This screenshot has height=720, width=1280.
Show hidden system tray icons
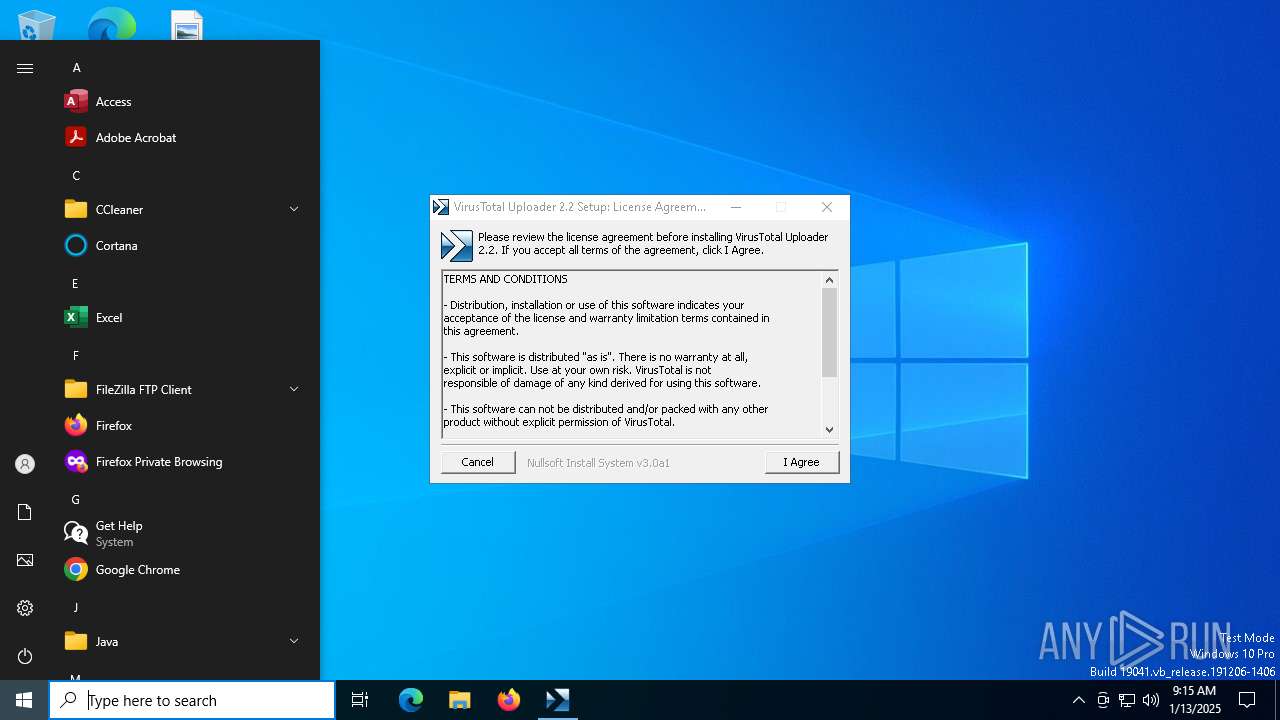(1078, 700)
